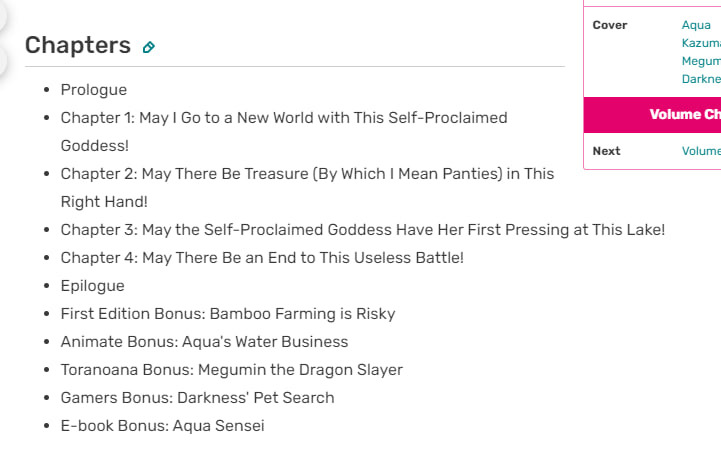
Task: Click the edit pencil beside Chapters heading
Action: [149, 47]
